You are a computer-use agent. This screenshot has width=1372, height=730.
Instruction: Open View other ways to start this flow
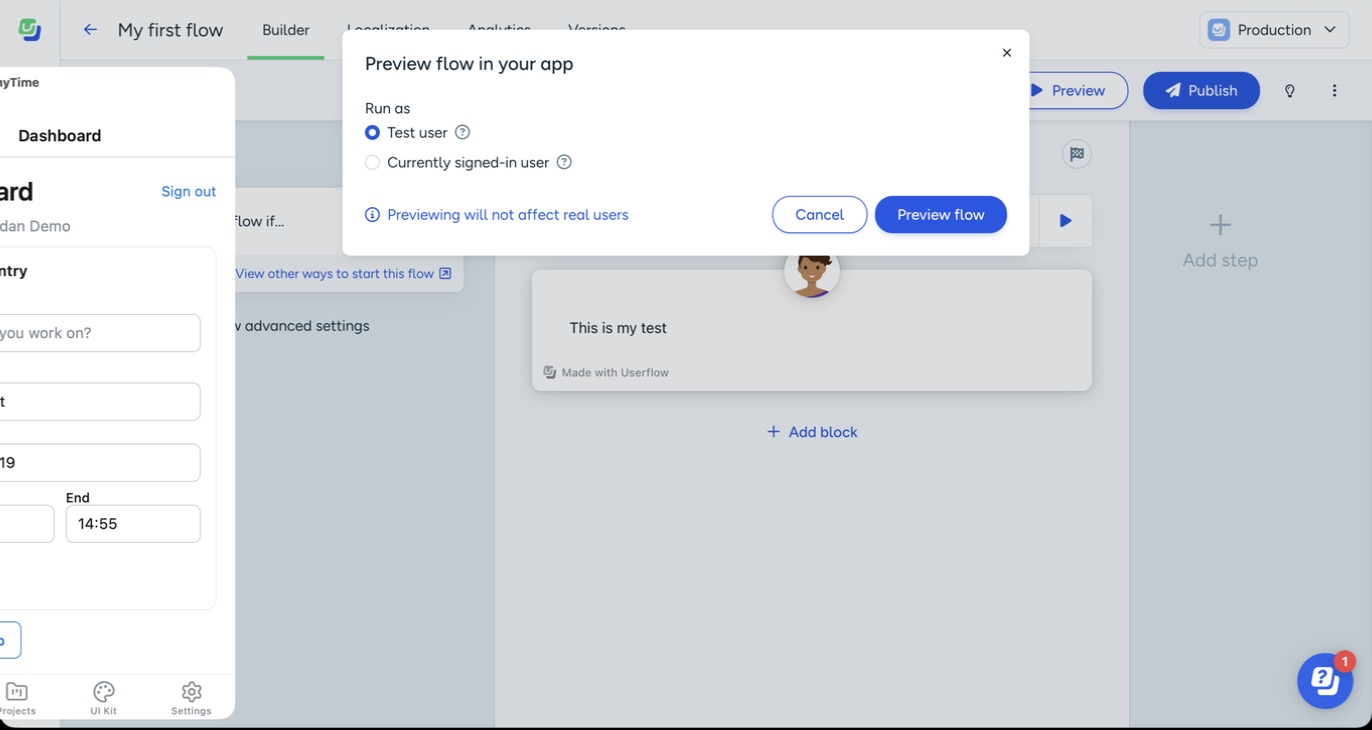343,273
